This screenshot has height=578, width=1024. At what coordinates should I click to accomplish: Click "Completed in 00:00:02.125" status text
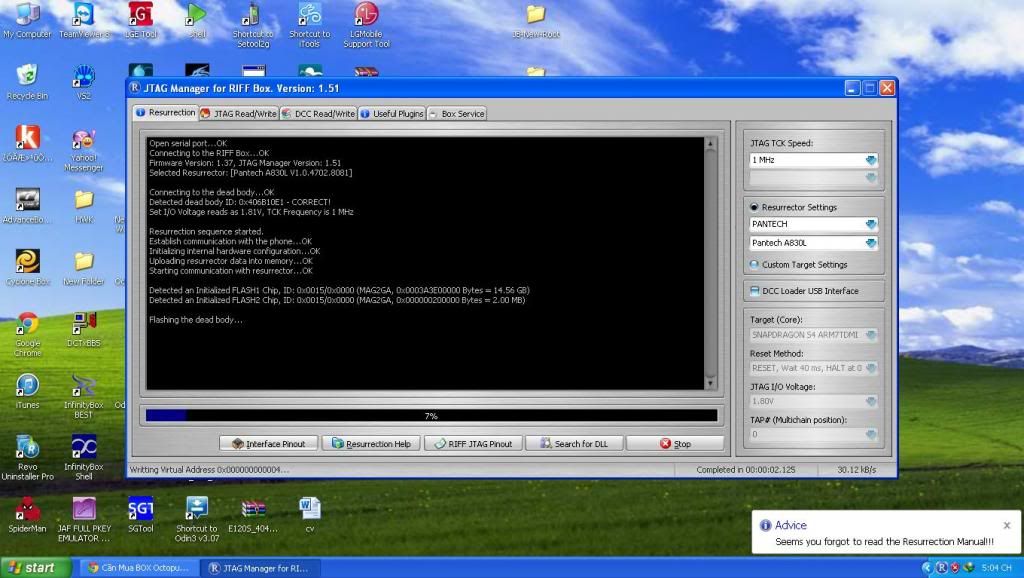click(x=746, y=470)
